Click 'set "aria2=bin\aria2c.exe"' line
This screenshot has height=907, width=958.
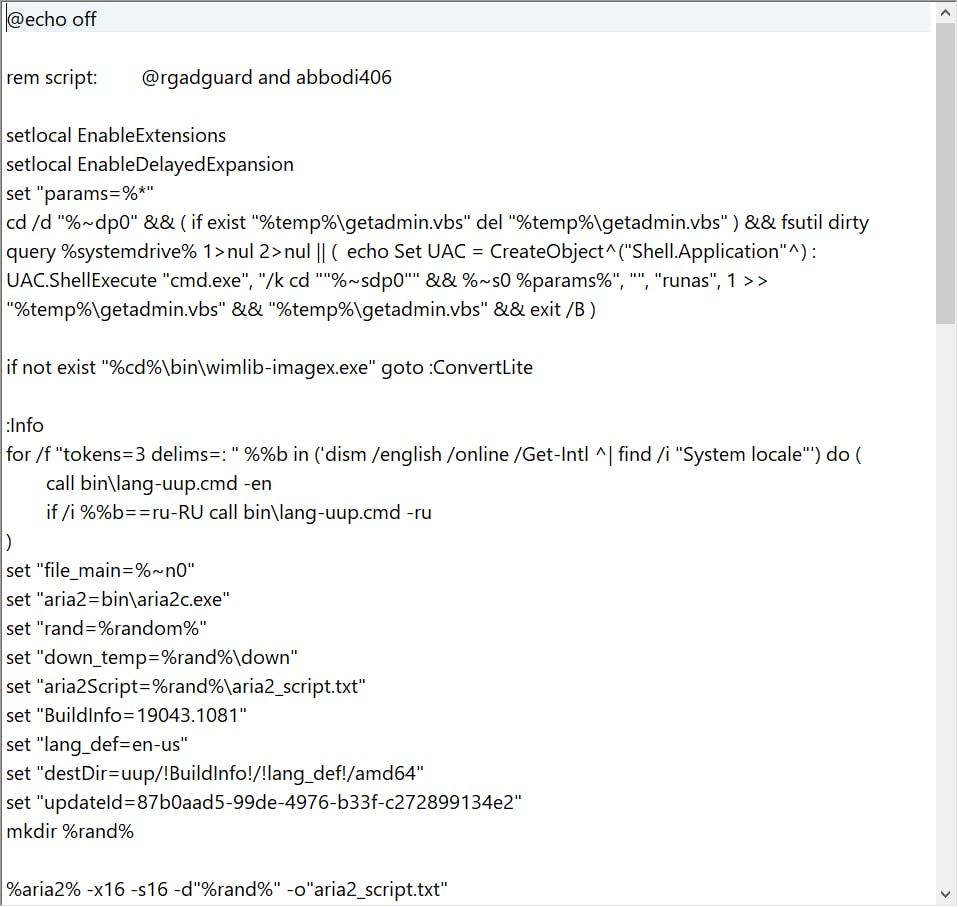point(118,600)
